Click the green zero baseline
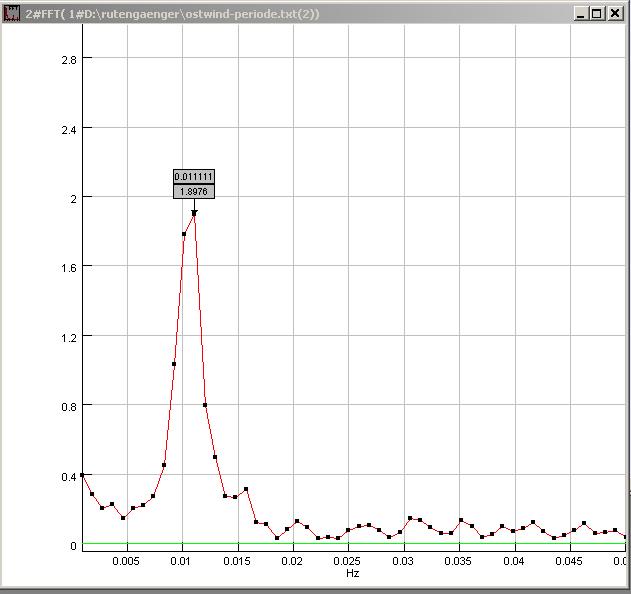The width and height of the screenshot is (631, 594). (x=354, y=544)
